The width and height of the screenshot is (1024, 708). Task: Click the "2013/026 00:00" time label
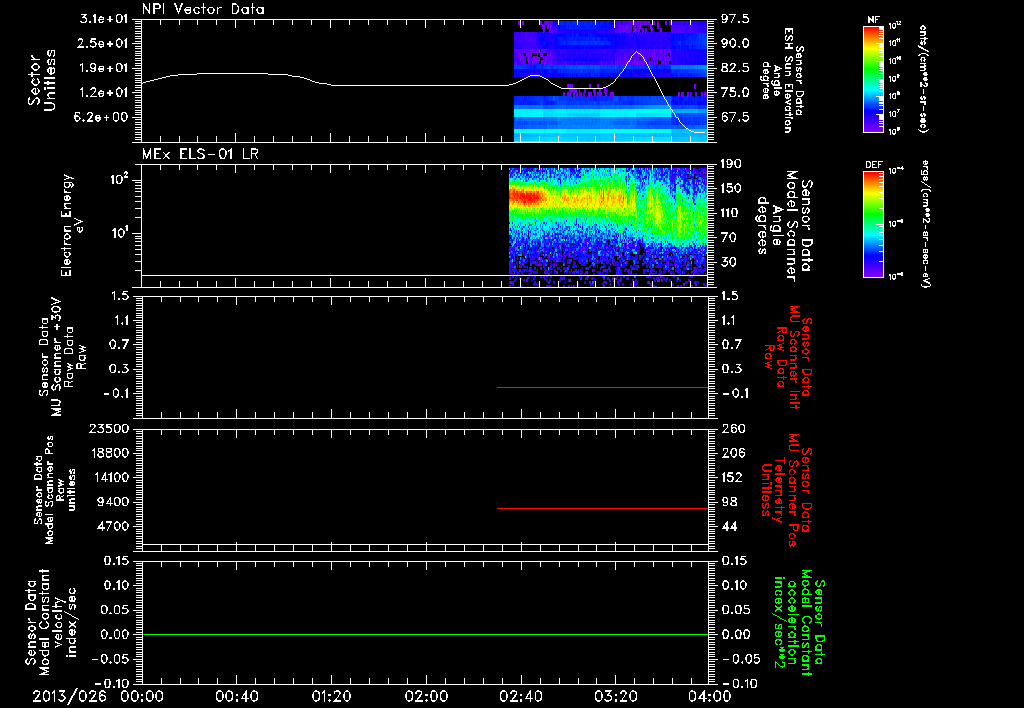[98, 696]
